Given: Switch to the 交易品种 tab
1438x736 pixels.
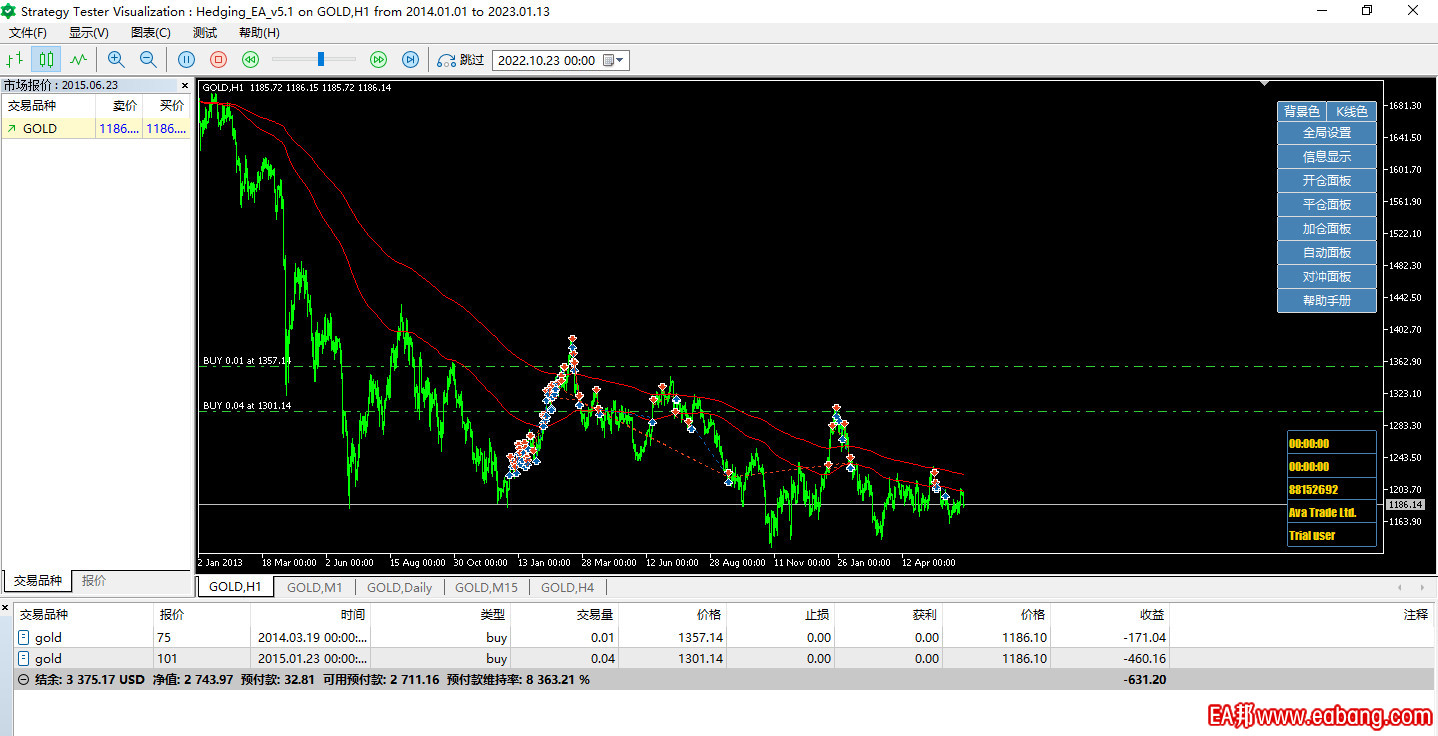Looking at the screenshot, I should tap(38, 580).
